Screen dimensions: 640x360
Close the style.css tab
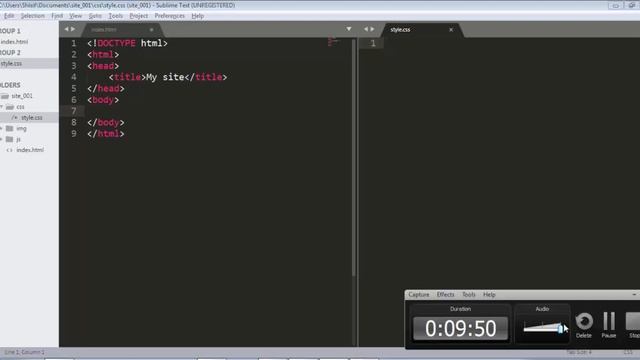(x=451, y=29)
